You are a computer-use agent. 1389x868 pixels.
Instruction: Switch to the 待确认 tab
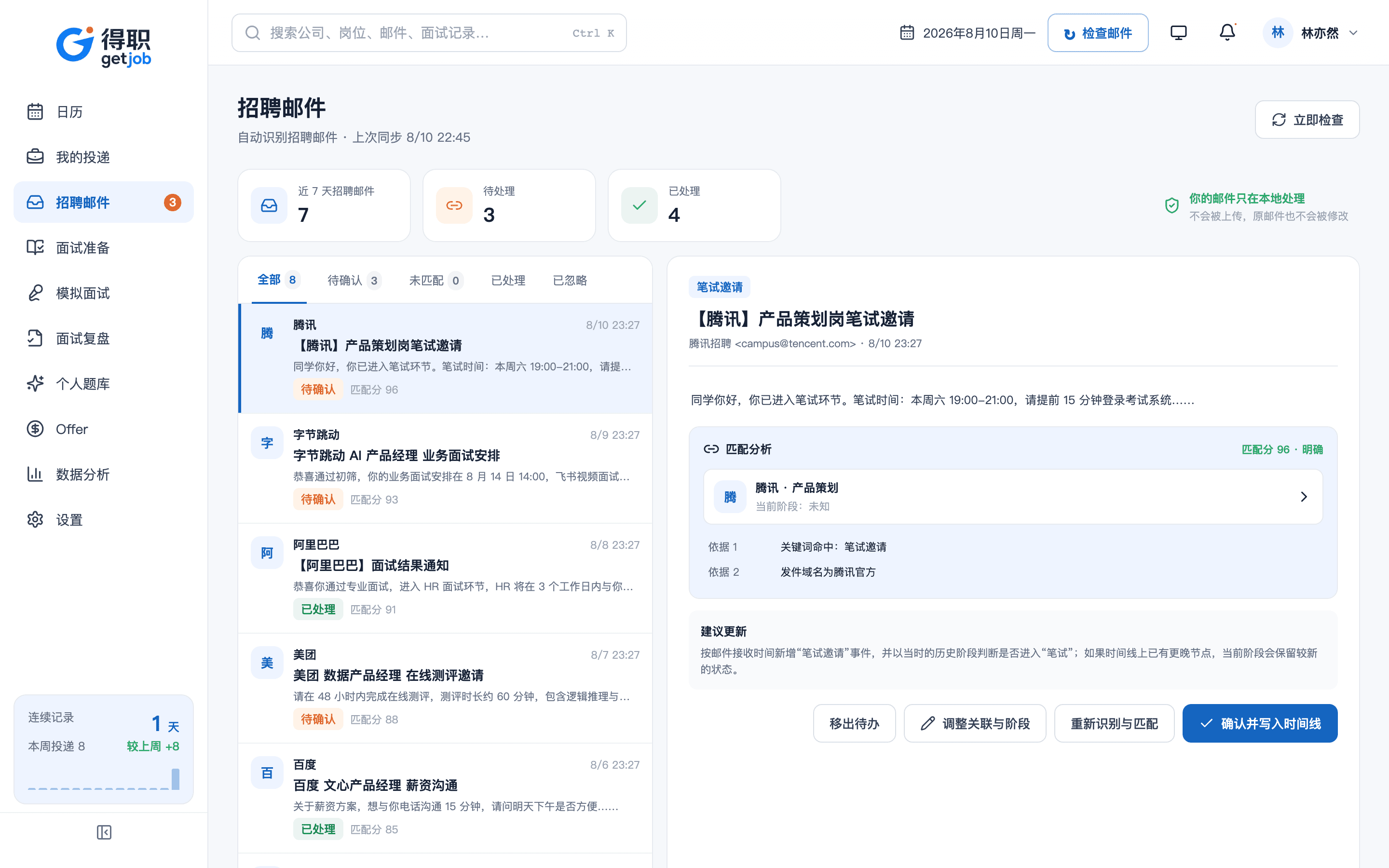[354, 280]
